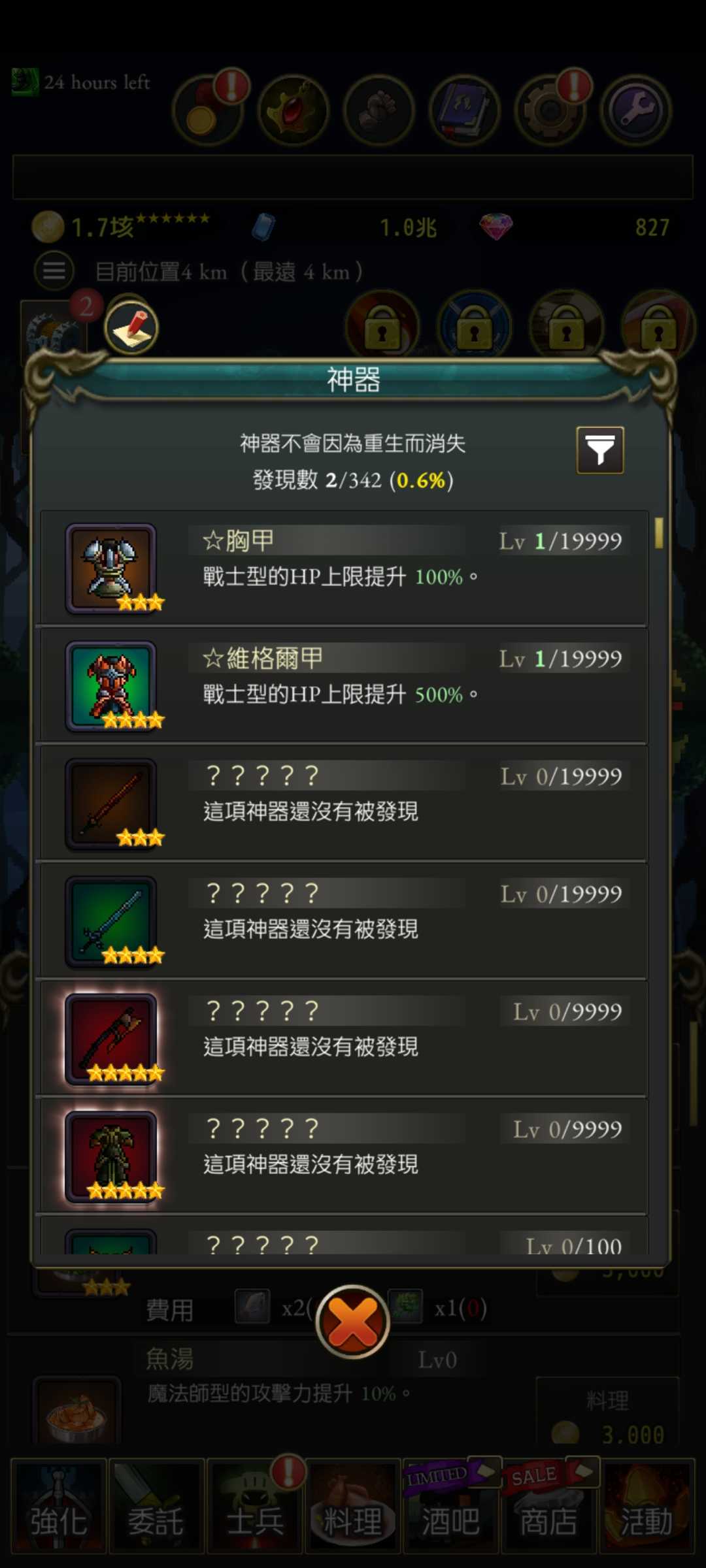Open the ☆維格爾甲 artifact row
Image resolution: width=706 pixels, height=1568 pixels.
click(x=345, y=686)
